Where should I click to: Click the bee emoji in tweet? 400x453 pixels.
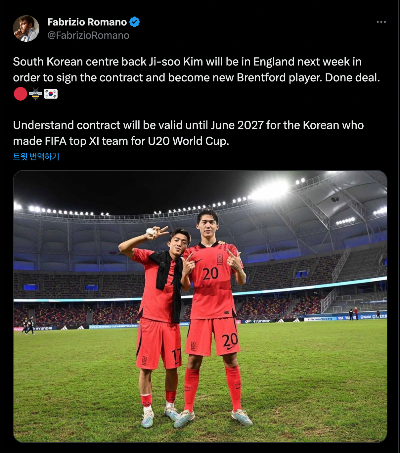[x=35, y=94]
